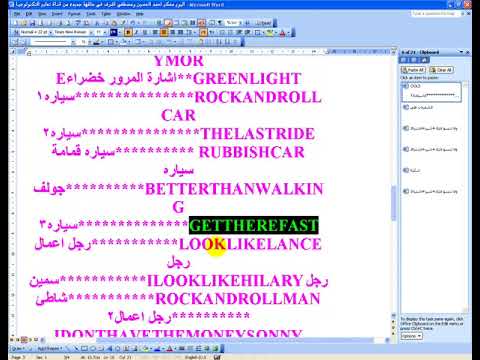Click the document vertical scrollbar thumb

pyautogui.click(x=394, y=203)
